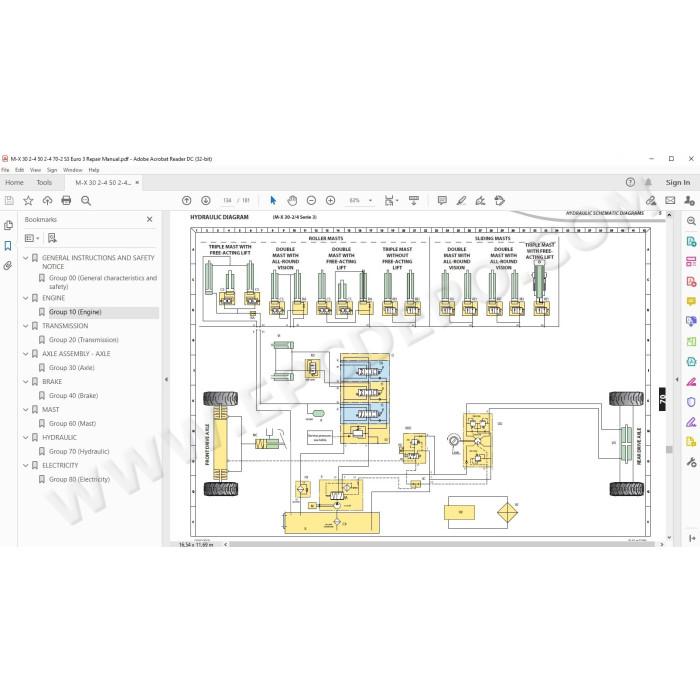The image size is (700, 700).
Task: Send file by email envelope icon
Action: click(x=670, y=200)
